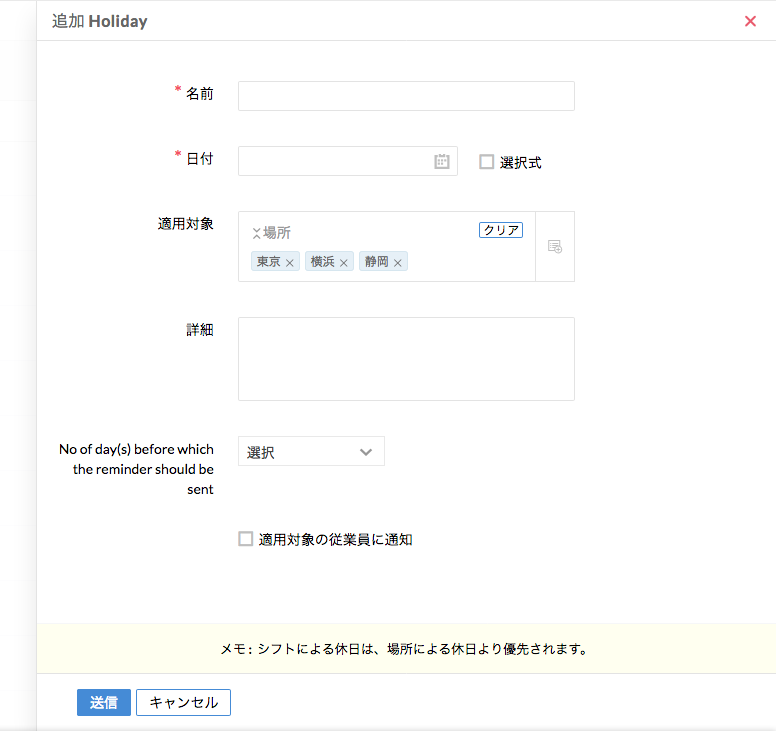Click the クリア button

[x=500, y=230]
